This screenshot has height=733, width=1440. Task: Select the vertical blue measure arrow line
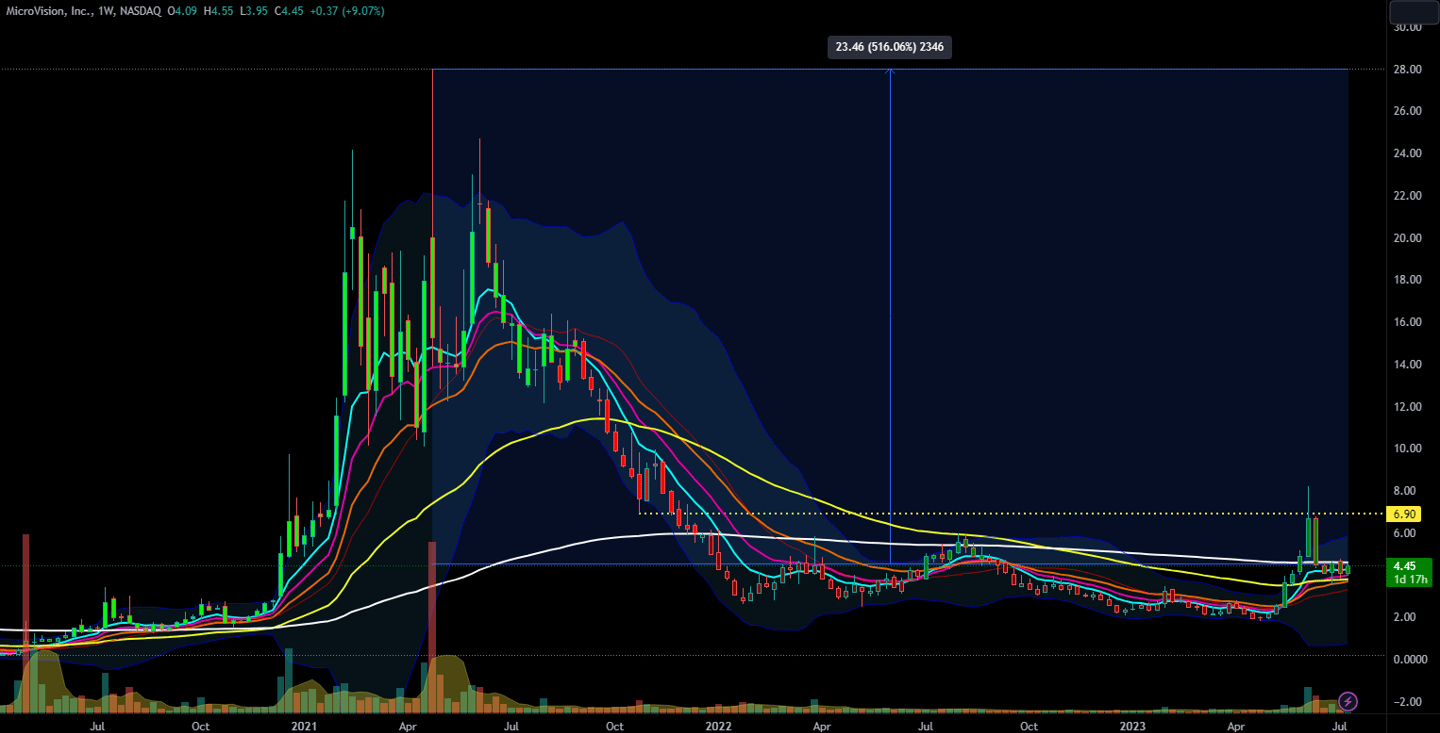[x=890, y=316]
